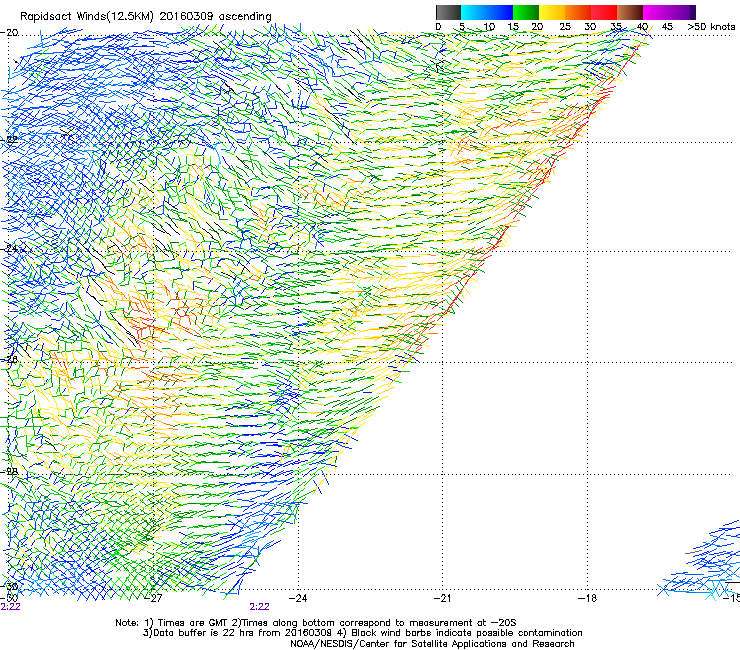Click the title "Rapidscat Winds(12.5KM) 20160309 ascending"
The height and width of the screenshot is (650, 740).
click(146, 16)
